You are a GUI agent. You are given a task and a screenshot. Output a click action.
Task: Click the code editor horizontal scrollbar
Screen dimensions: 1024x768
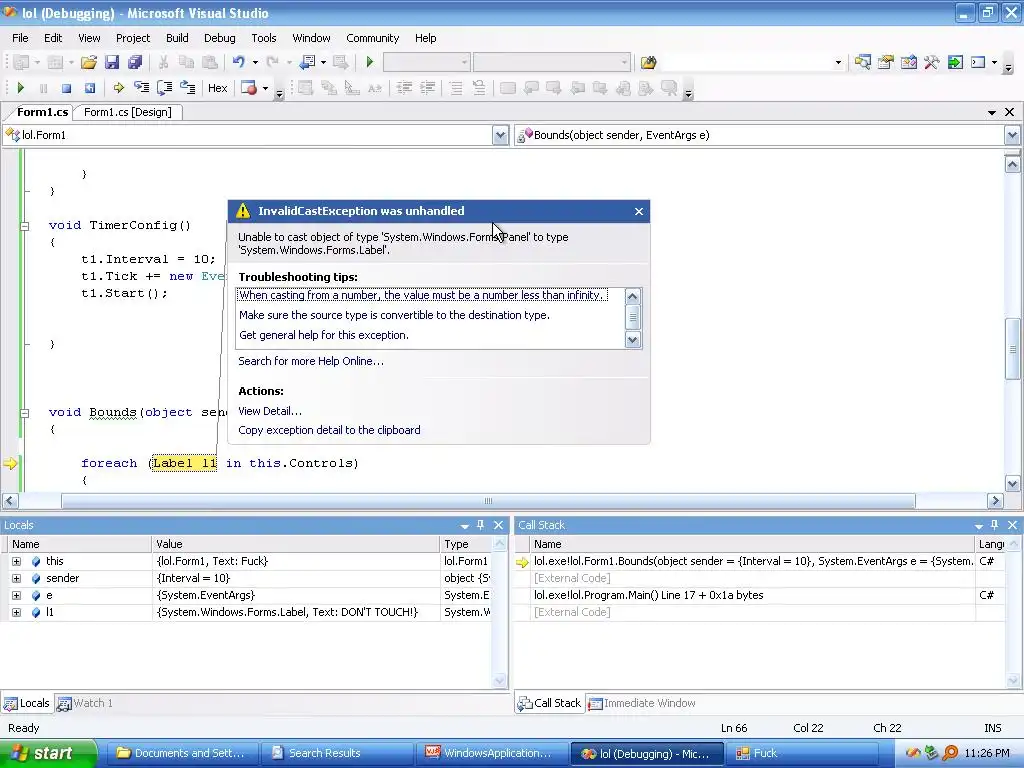(488, 501)
